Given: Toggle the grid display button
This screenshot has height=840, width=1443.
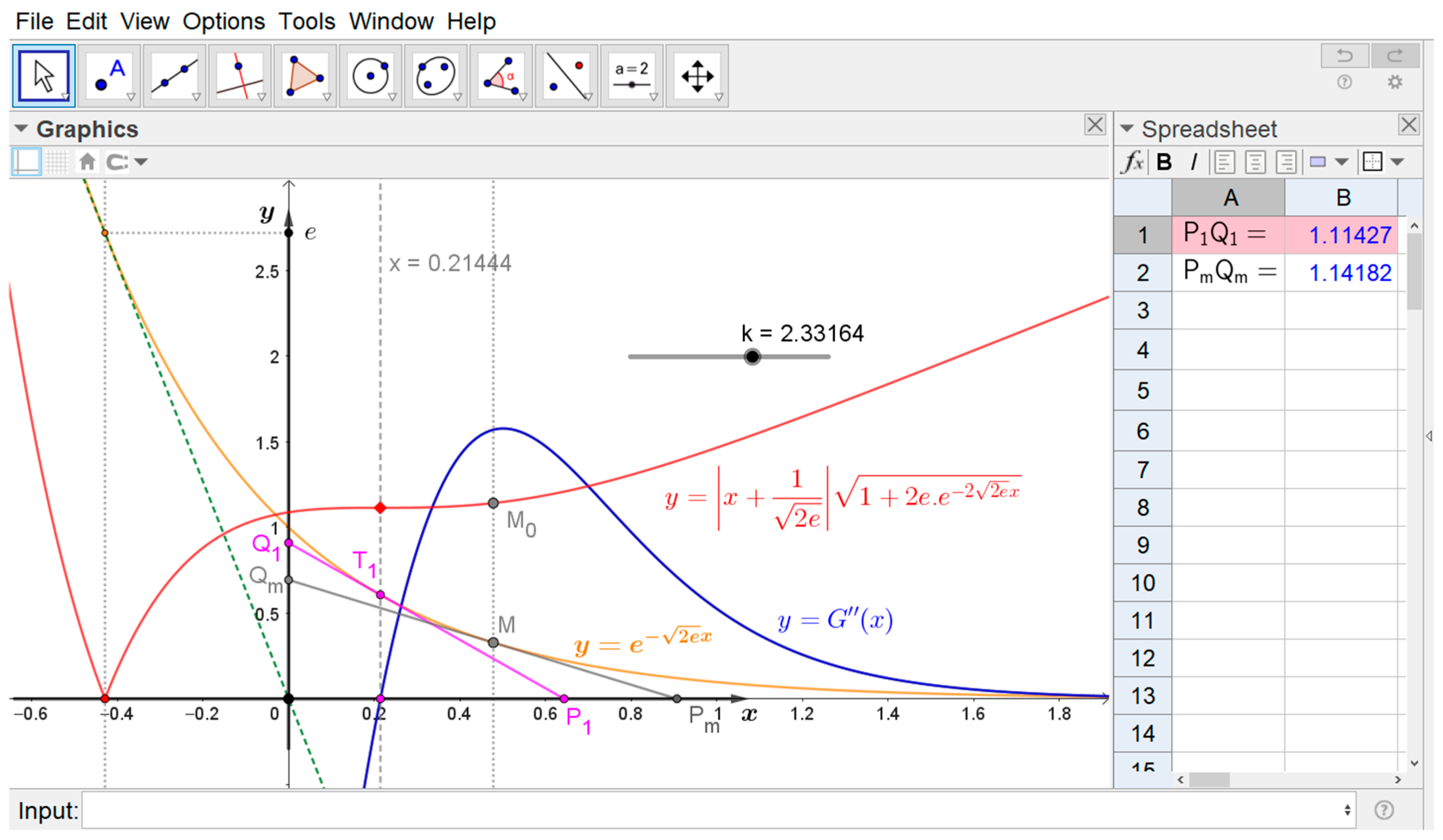Looking at the screenshot, I should 57,161.
